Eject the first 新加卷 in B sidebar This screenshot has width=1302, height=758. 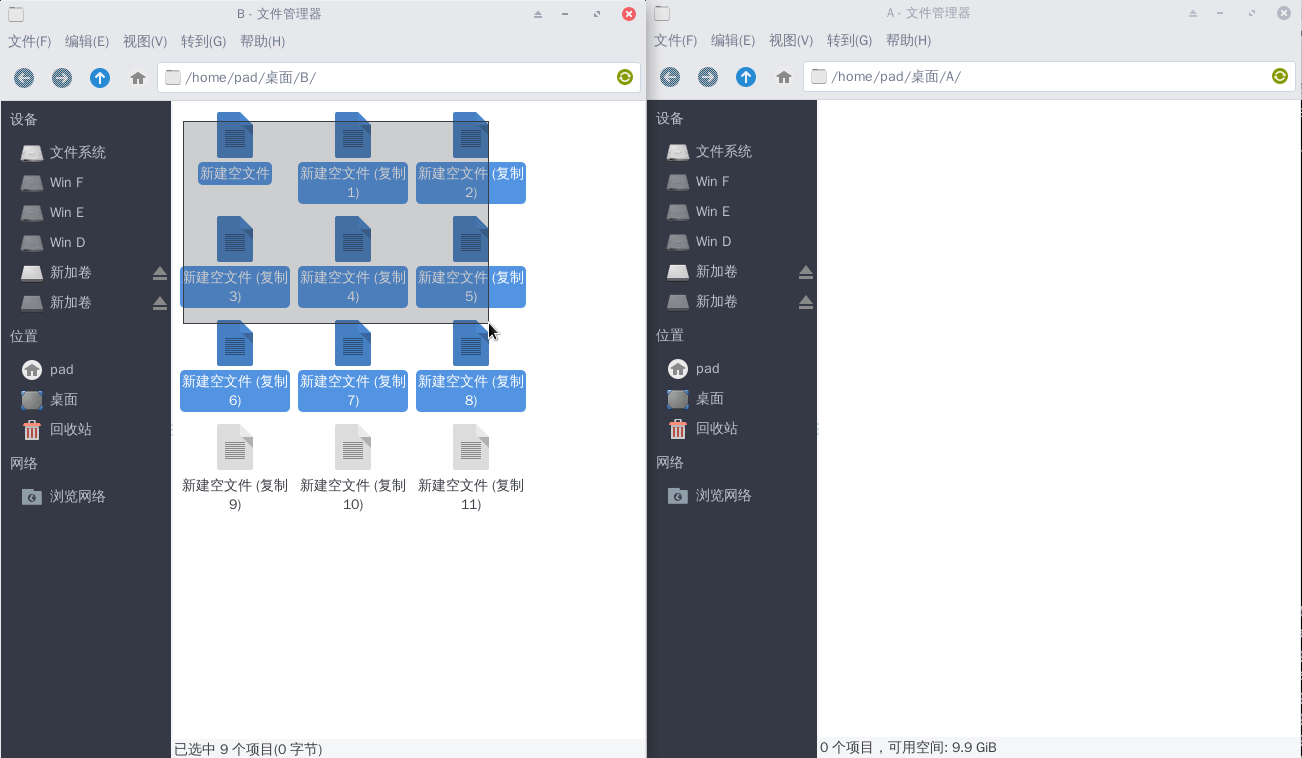[160, 273]
